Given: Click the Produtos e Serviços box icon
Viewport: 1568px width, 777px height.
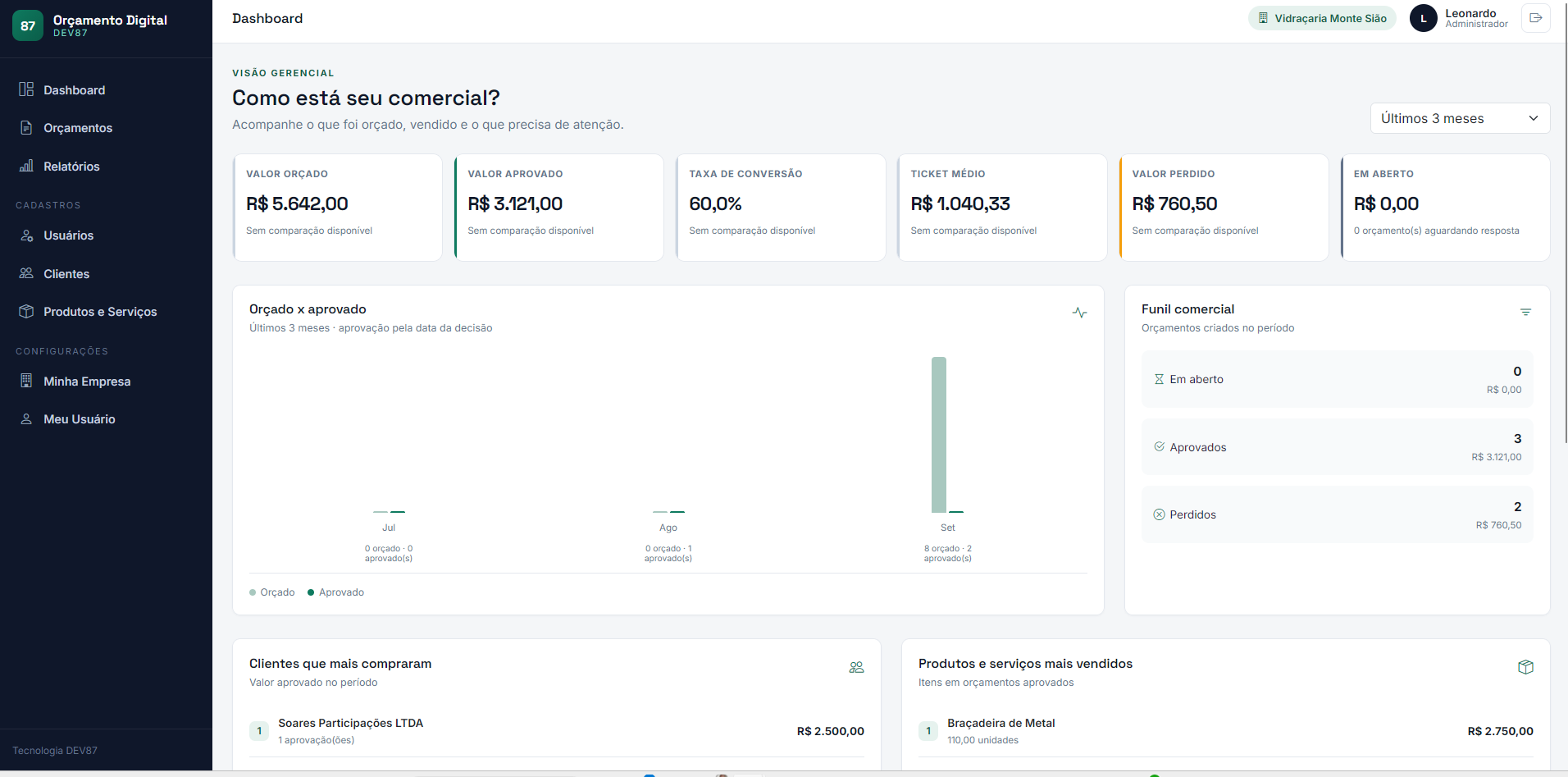Looking at the screenshot, I should click(x=26, y=312).
